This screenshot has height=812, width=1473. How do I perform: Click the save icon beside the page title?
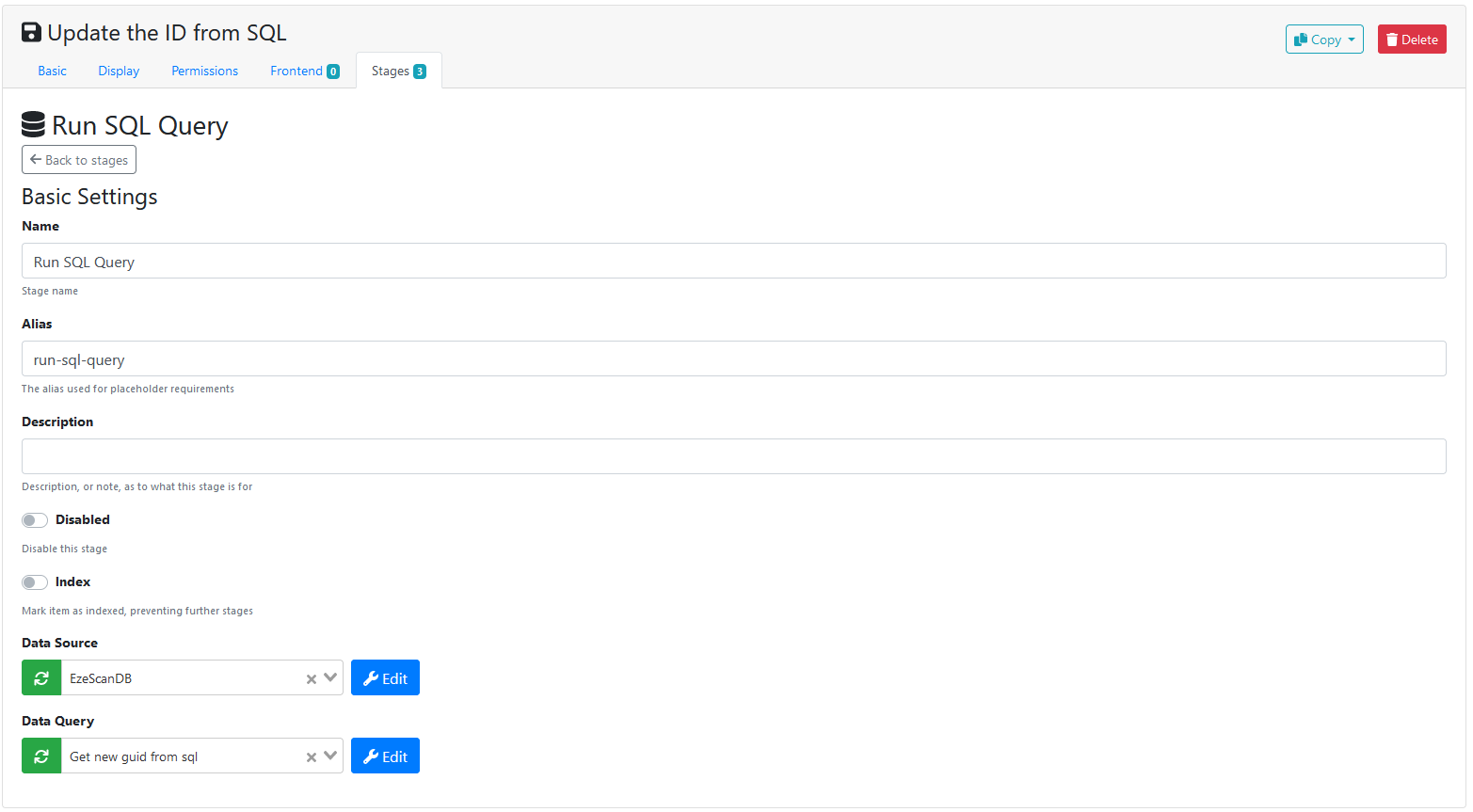pyautogui.click(x=31, y=33)
